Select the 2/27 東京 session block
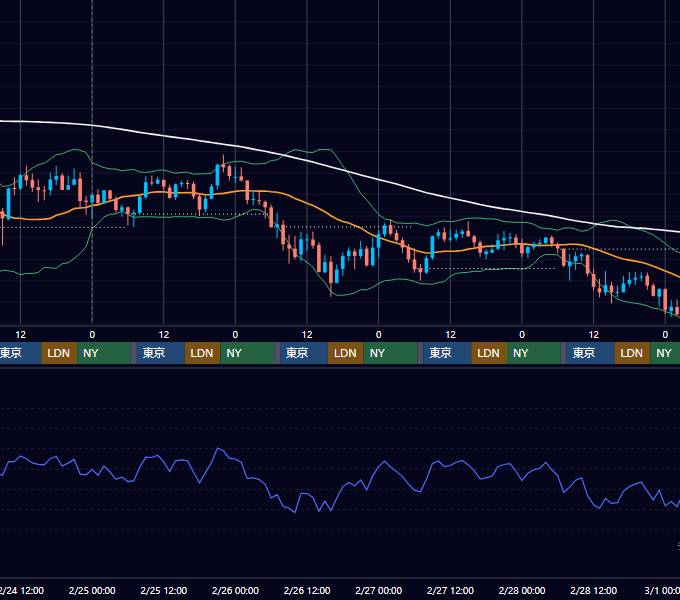The image size is (680, 600). pyautogui.click(x=447, y=353)
